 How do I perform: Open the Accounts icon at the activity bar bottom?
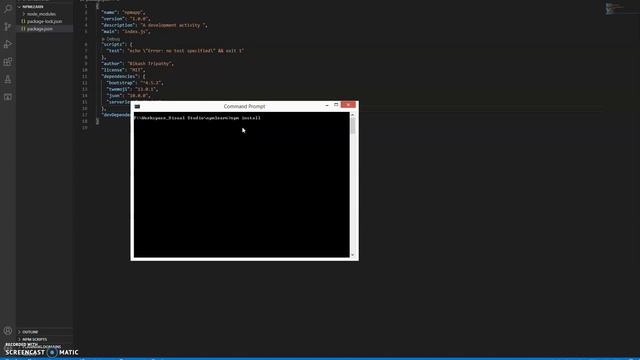point(7,331)
